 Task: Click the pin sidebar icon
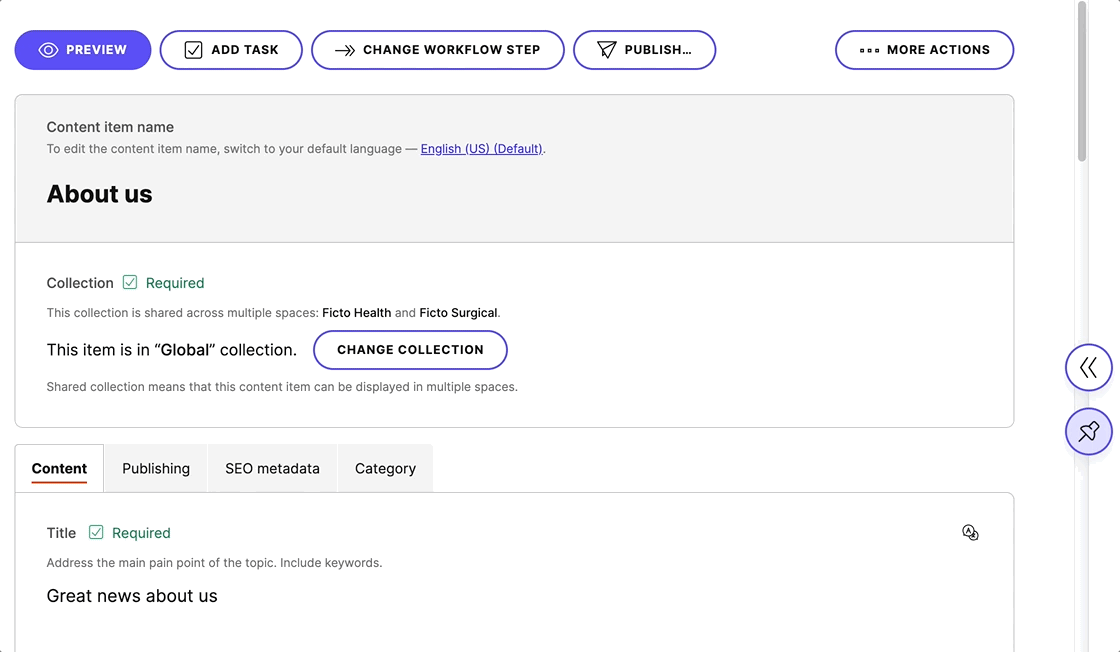[1088, 432]
